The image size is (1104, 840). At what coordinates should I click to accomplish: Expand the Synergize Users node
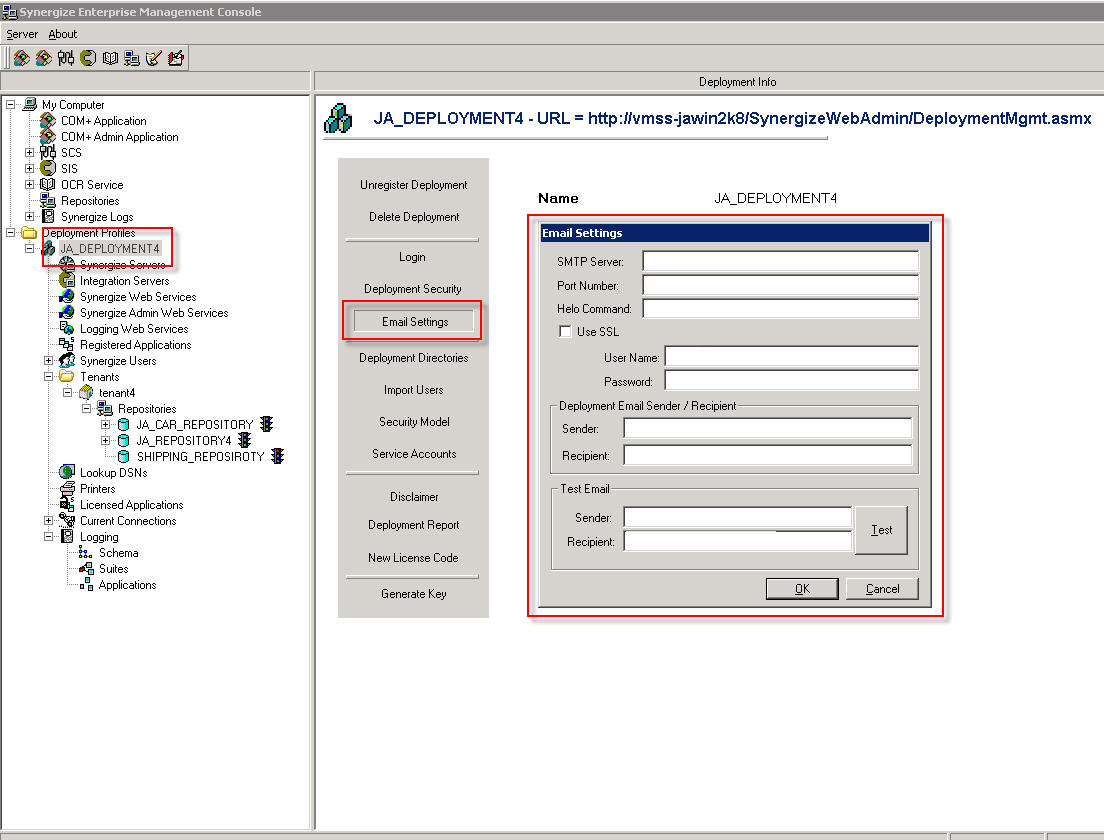pos(49,361)
